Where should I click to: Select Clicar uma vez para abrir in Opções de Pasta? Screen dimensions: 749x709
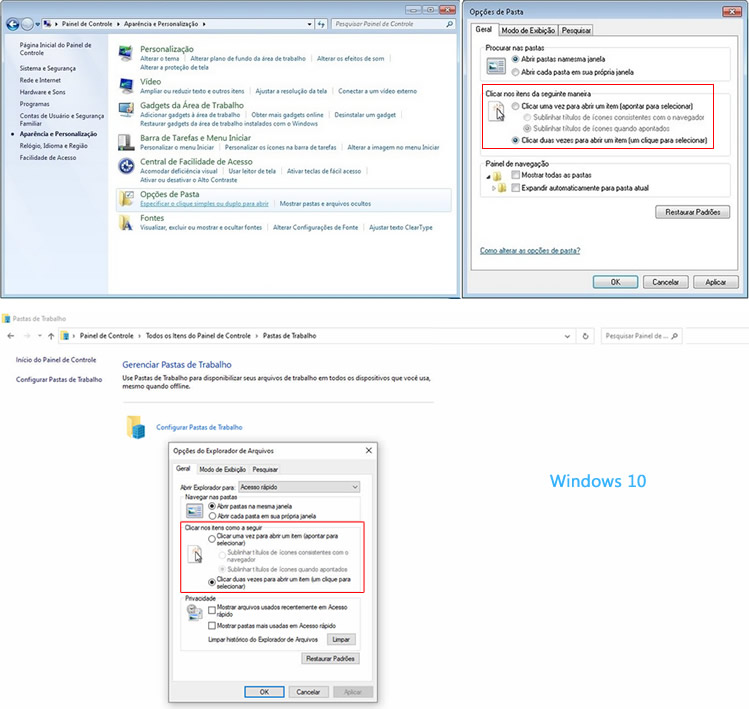(x=515, y=106)
